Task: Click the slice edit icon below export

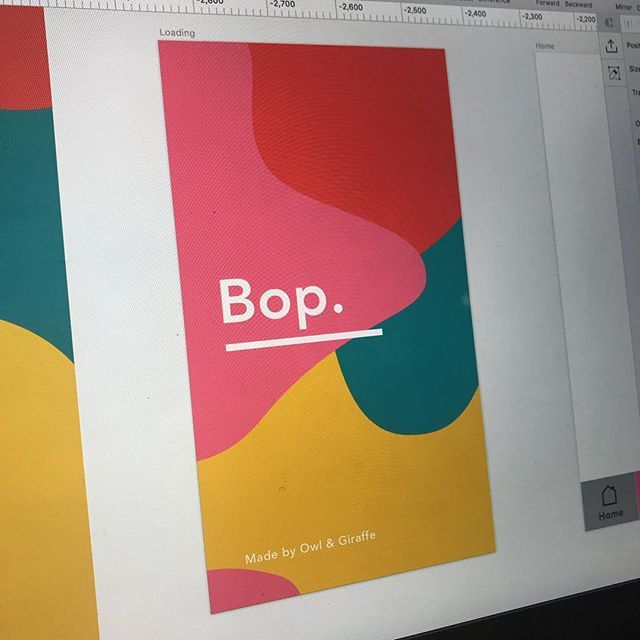Action: click(614, 73)
